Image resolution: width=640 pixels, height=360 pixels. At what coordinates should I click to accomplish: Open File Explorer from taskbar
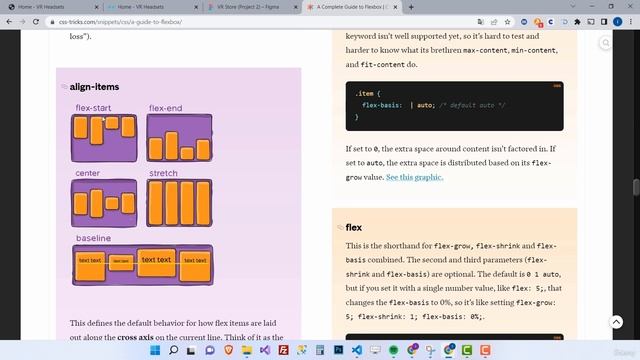point(247,350)
